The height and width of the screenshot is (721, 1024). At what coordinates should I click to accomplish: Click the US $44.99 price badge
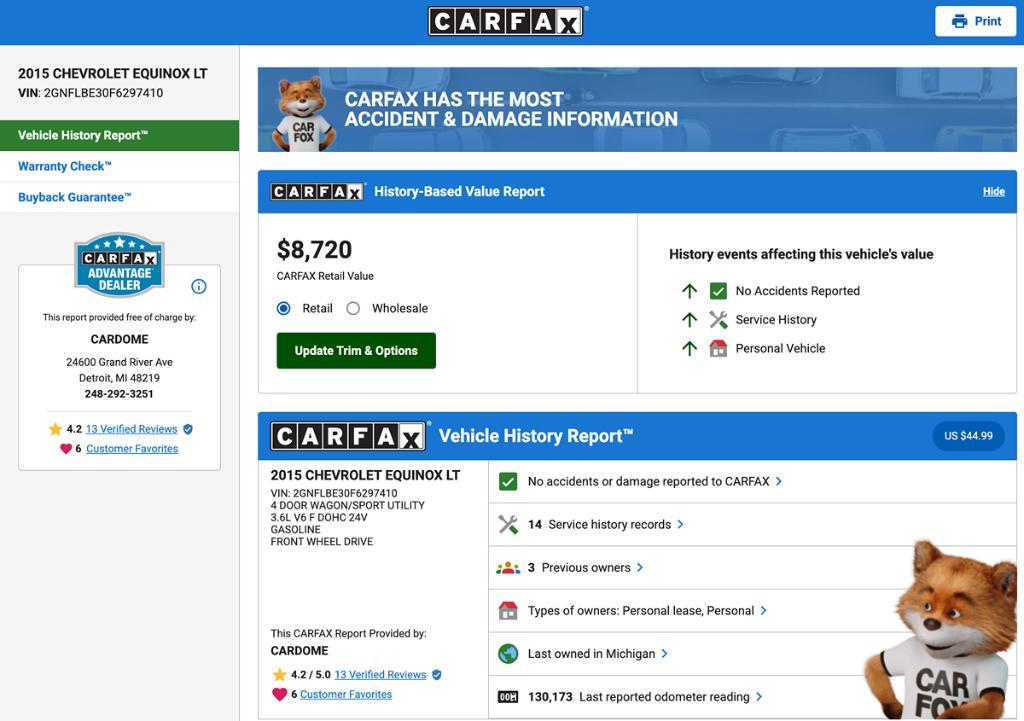(x=968, y=436)
